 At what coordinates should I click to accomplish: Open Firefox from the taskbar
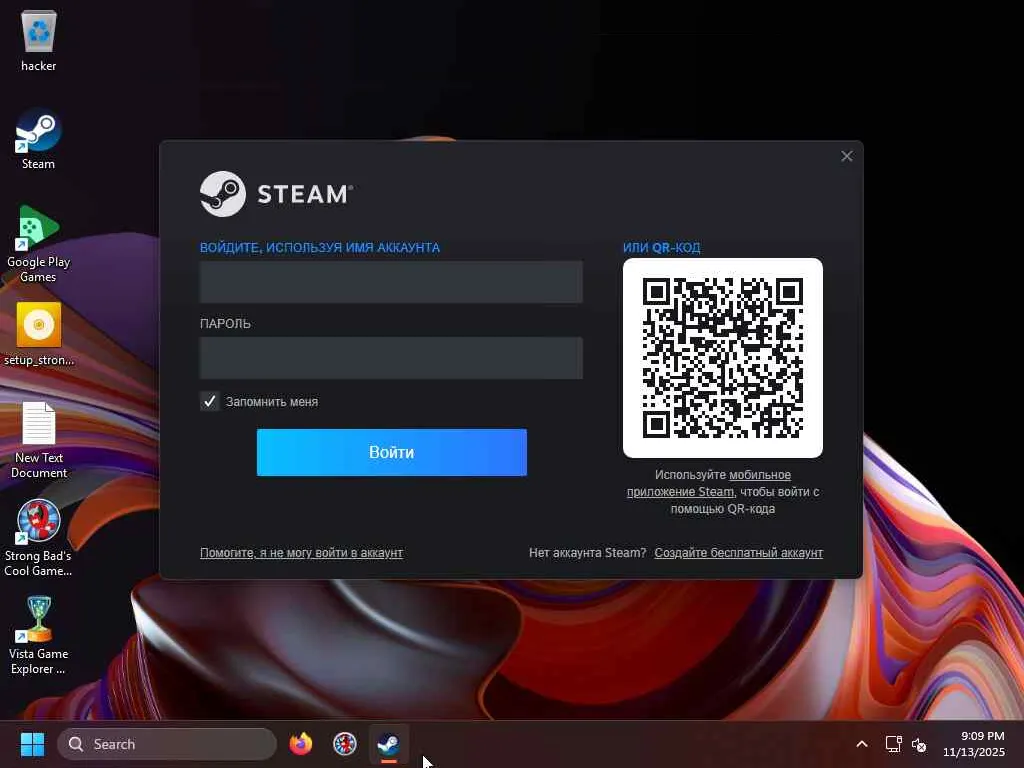(x=301, y=744)
